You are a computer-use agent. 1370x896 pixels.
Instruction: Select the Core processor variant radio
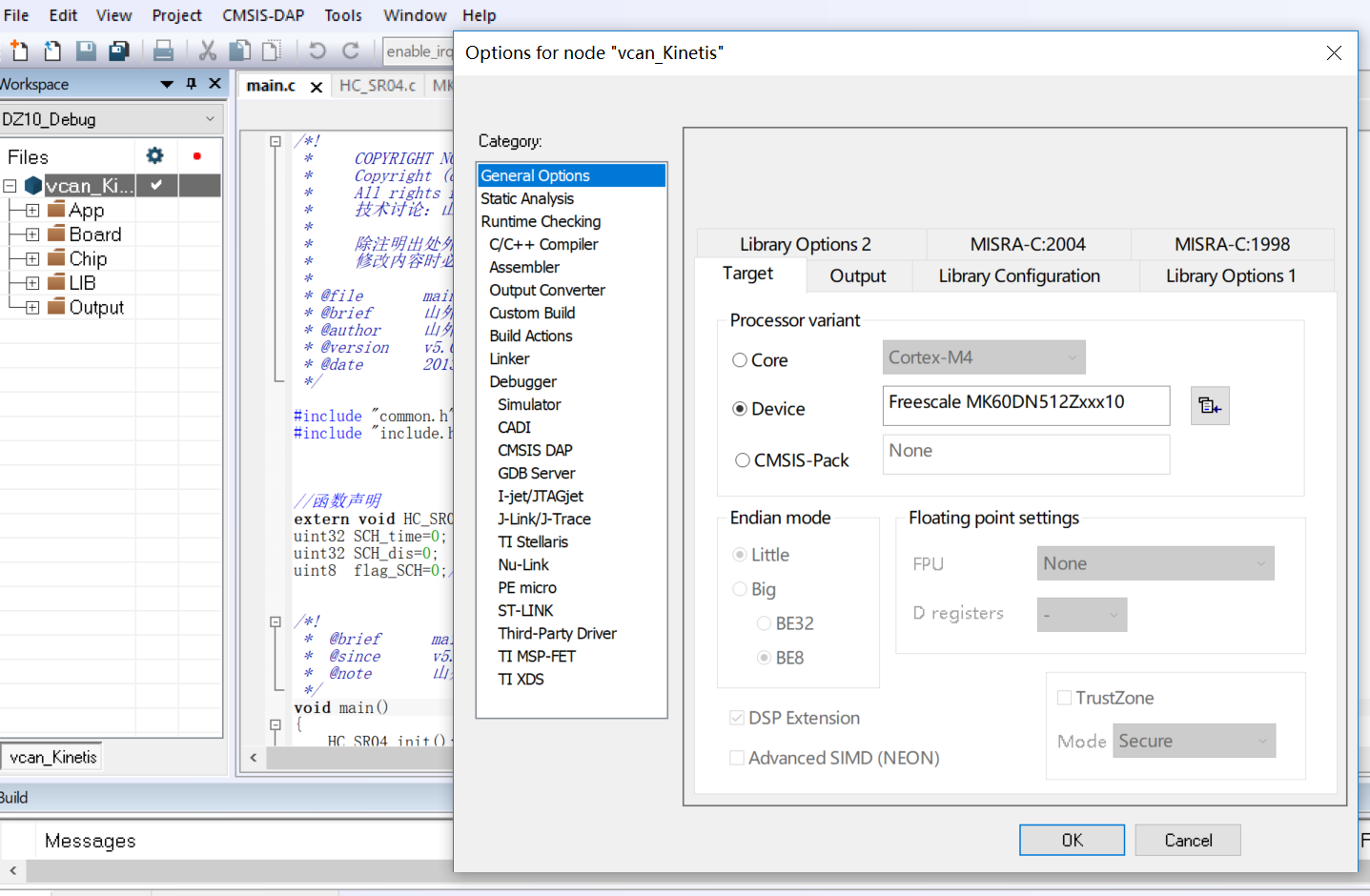tap(740, 360)
